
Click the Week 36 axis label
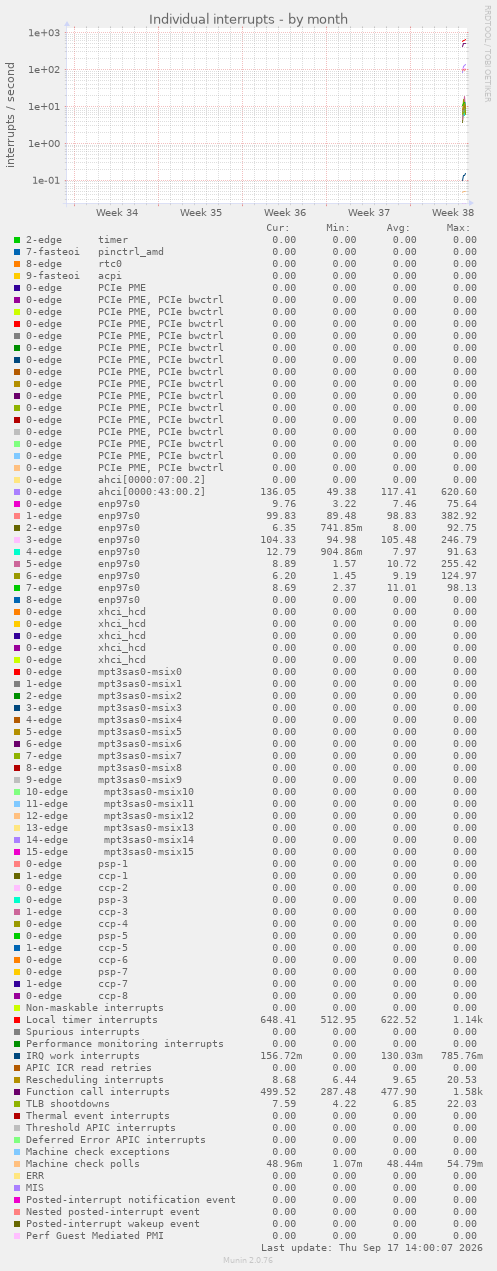285,213
